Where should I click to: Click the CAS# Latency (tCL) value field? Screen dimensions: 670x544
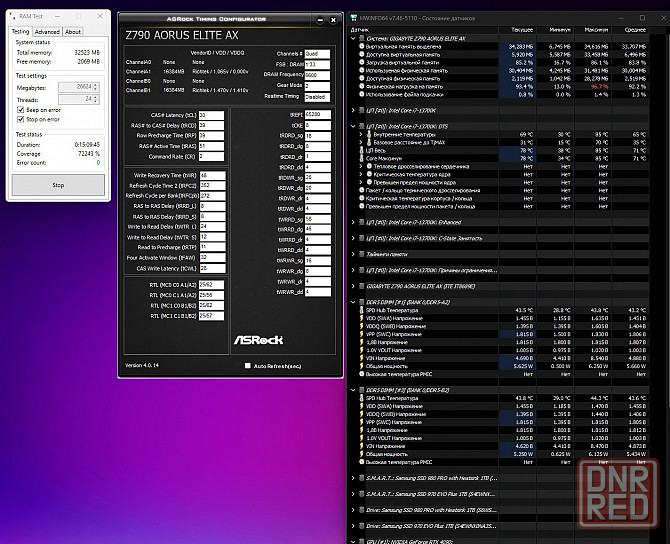(x=210, y=115)
